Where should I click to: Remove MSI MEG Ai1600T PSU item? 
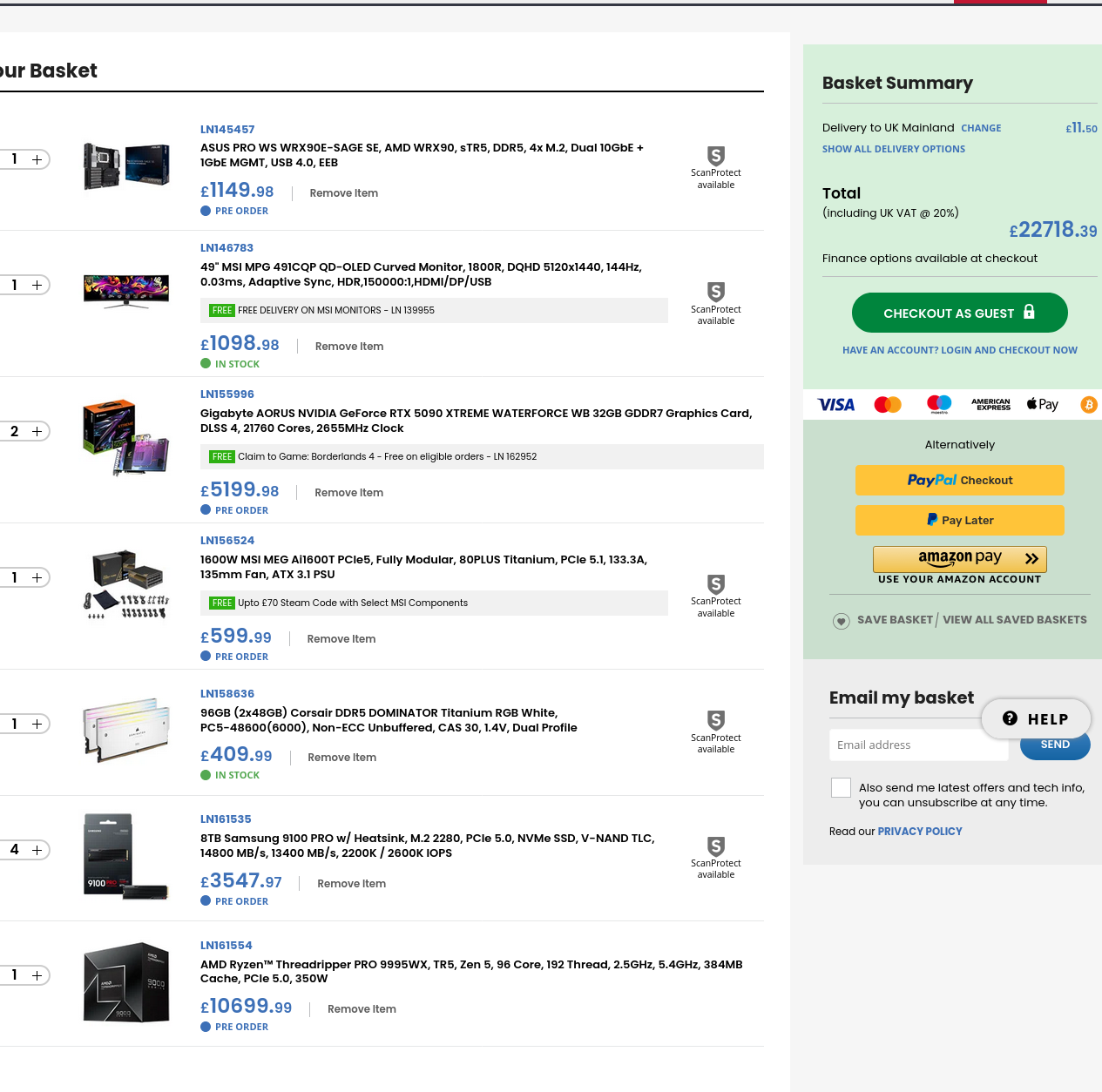pos(341,639)
